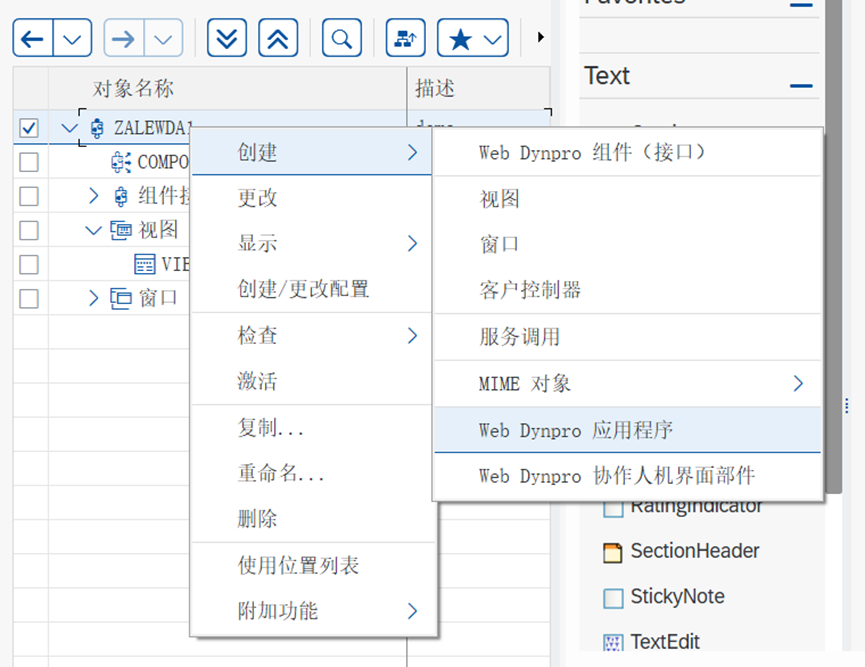Open the 创建 context menu entry
The height and width of the screenshot is (667, 865).
tap(311, 152)
